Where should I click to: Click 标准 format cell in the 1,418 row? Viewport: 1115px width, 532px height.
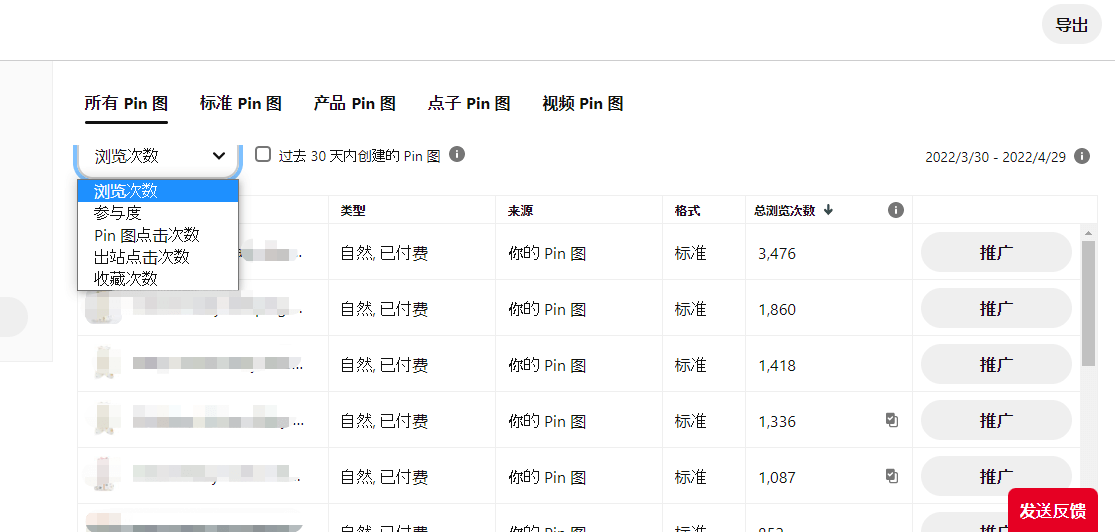pos(690,365)
